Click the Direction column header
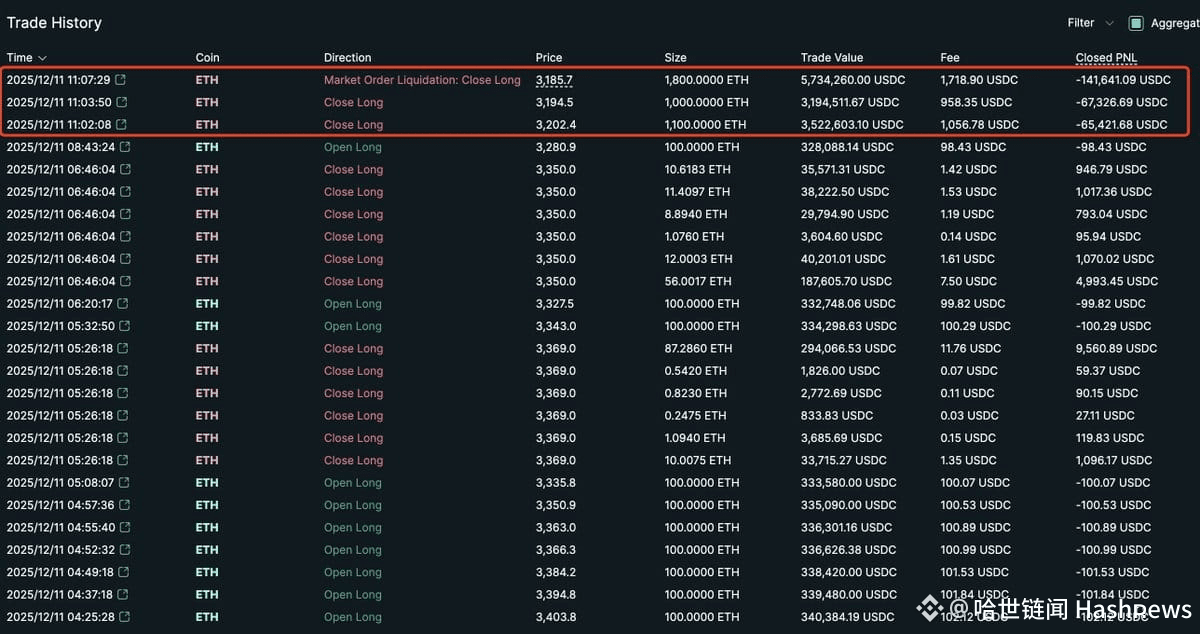 click(347, 58)
